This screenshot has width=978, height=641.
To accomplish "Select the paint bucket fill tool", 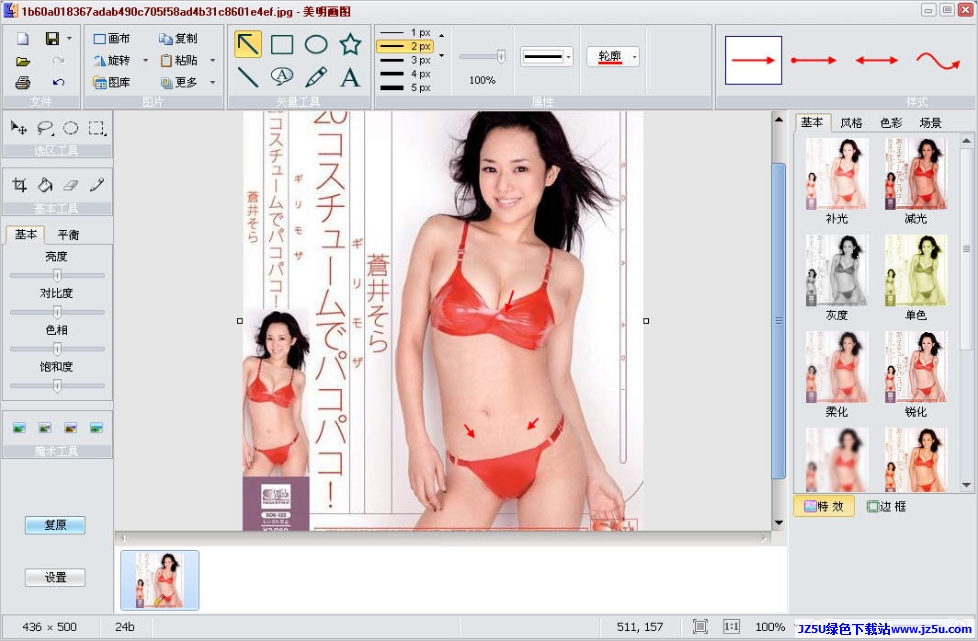I will (45, 185).
